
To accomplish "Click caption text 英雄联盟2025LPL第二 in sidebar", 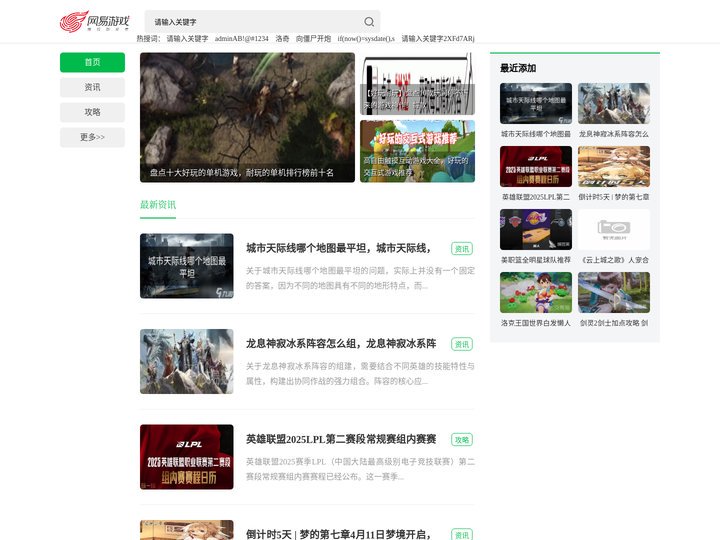I will click(x=536, y=197).
